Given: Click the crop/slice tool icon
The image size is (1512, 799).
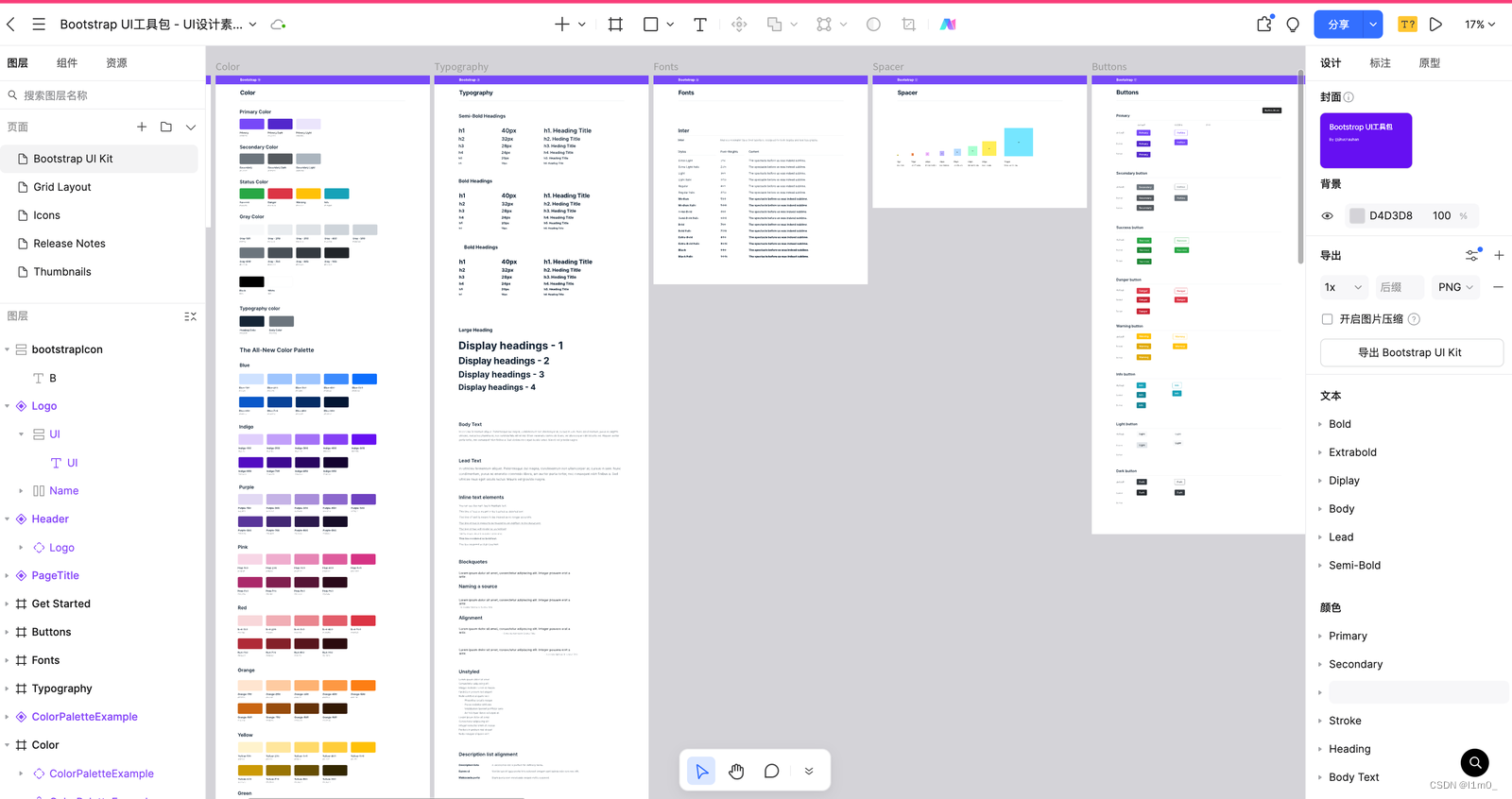Looking at the screenshot, I should 909,25.
